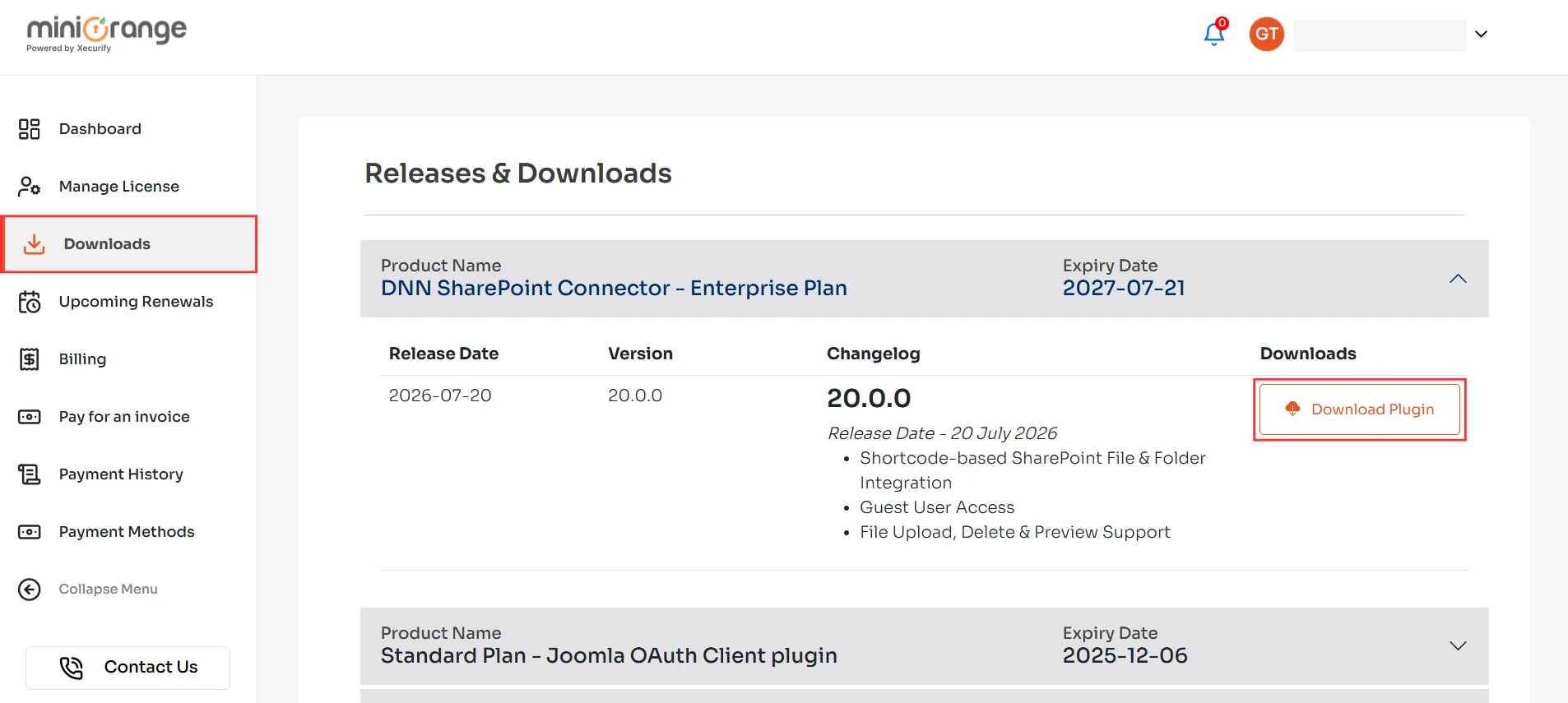Click the GT user avatar
The height and width of the screenshot is (703, 1568).
pos(1267,34)
